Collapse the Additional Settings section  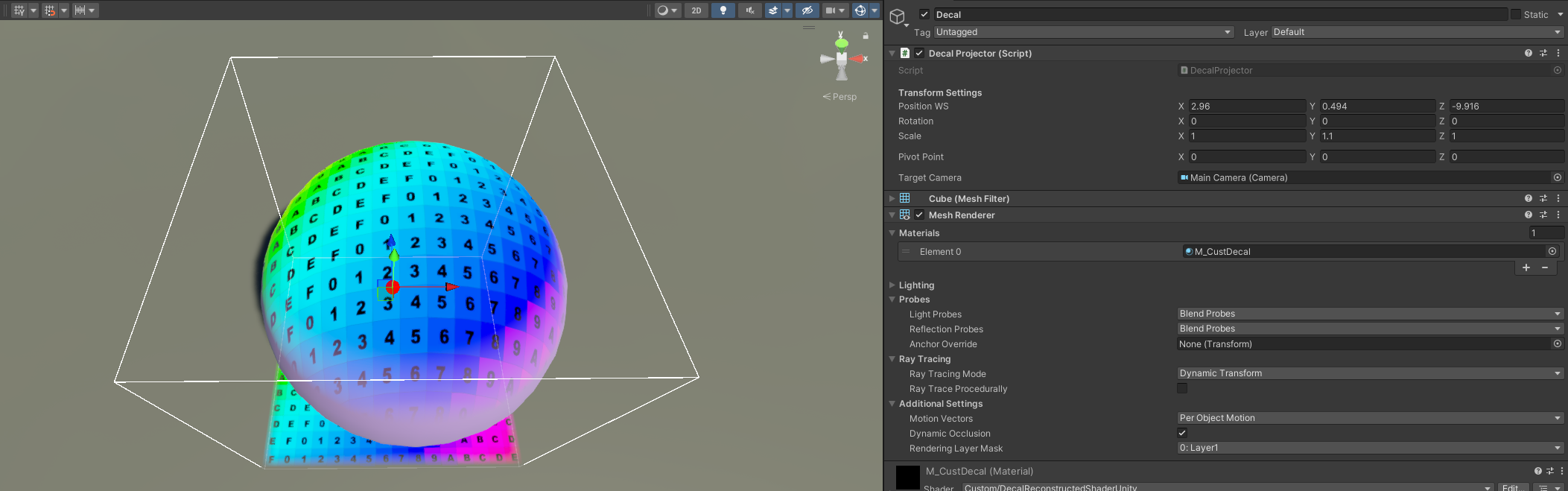[892, 404]
